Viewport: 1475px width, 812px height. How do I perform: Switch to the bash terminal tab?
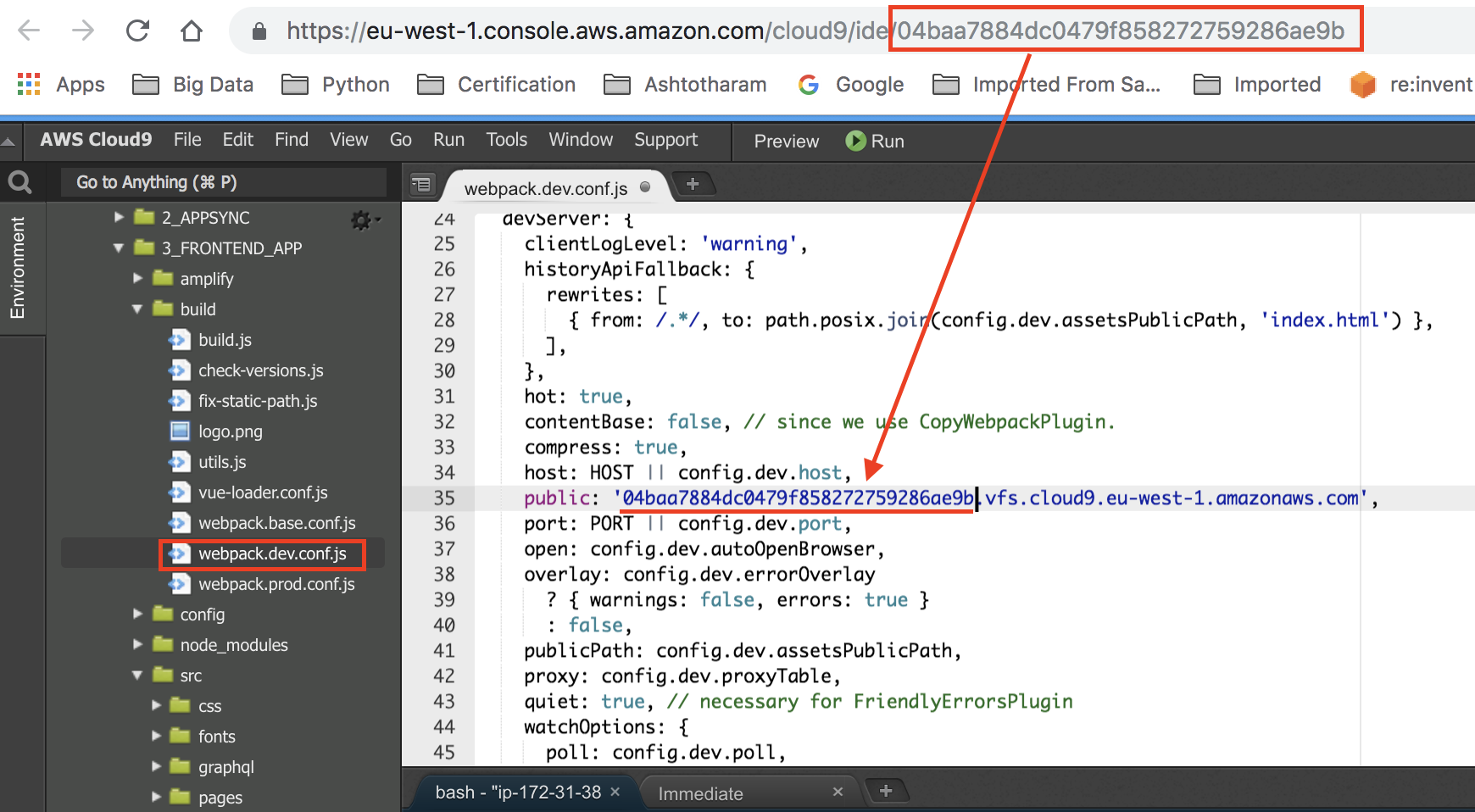tap(518, 793)
